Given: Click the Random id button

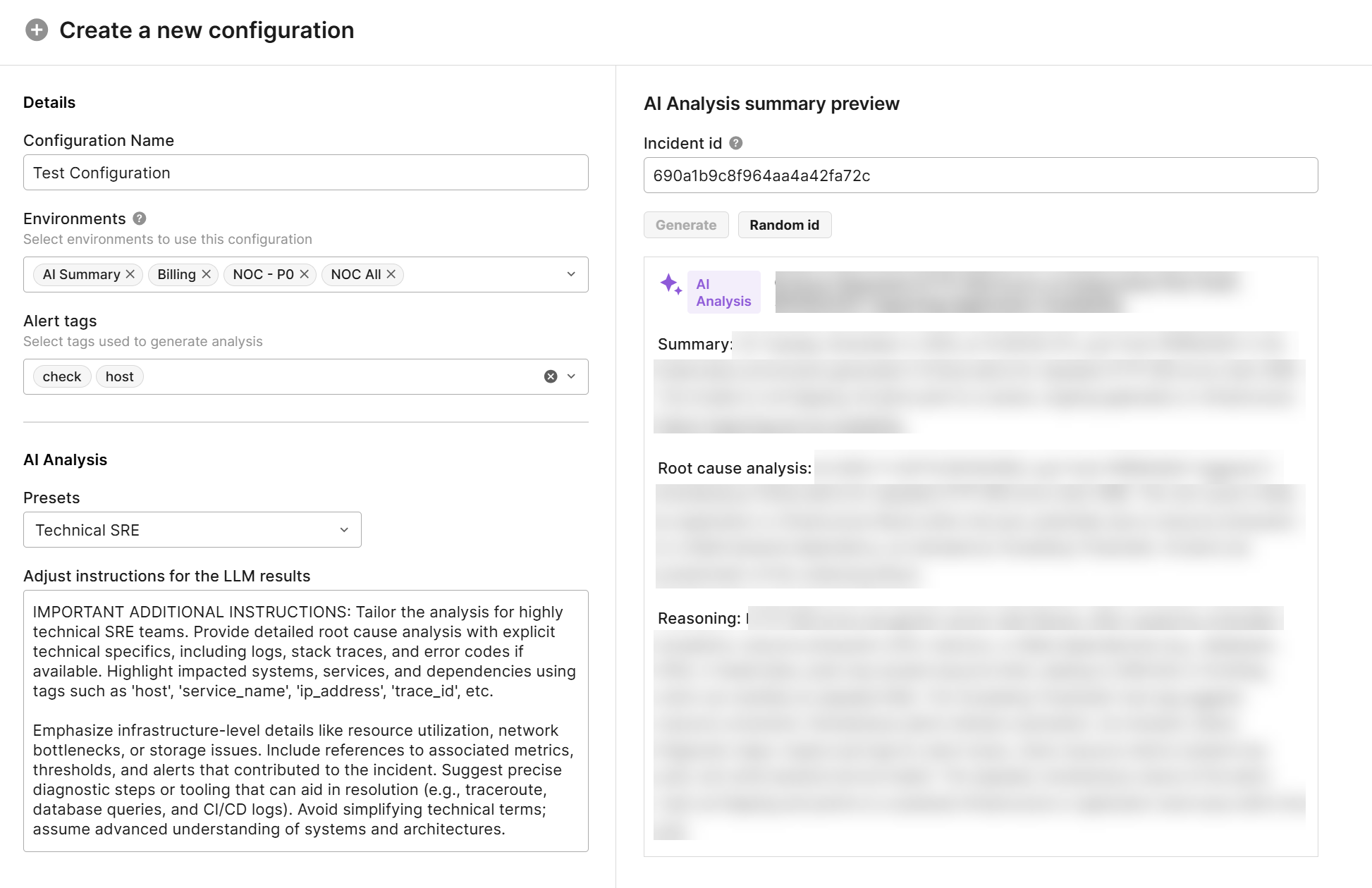Looking at the screenshot, I should (x=784, y=225).
